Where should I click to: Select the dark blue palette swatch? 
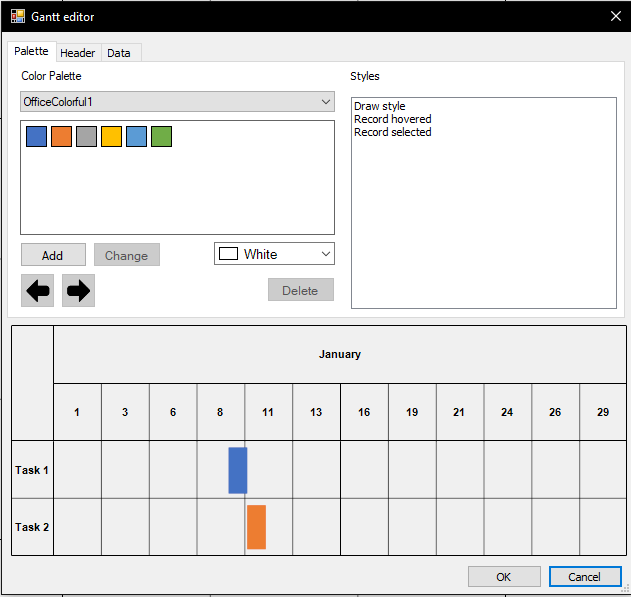[x=37, y=136]
